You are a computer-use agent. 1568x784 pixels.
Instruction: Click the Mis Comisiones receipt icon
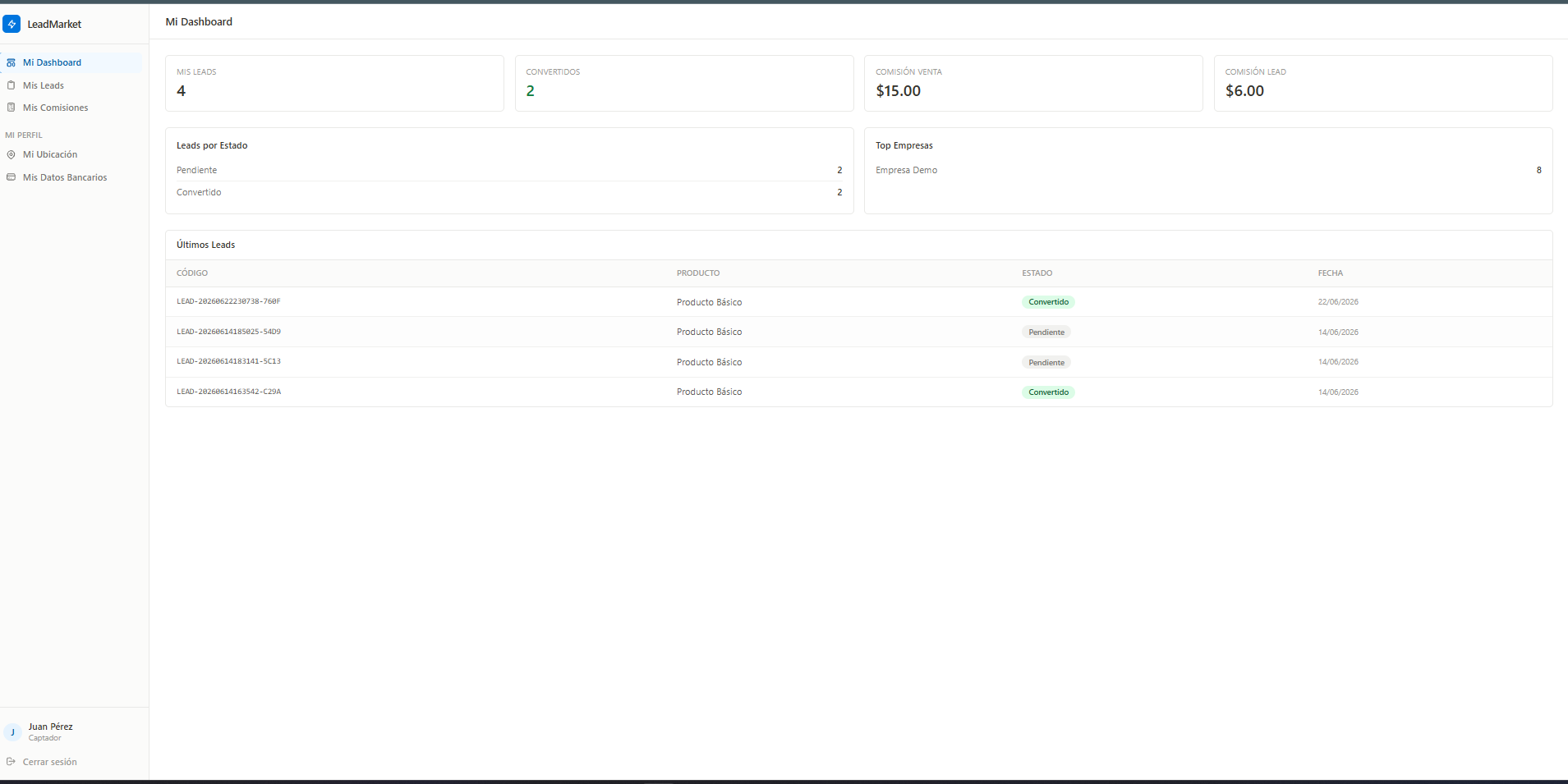11,108
